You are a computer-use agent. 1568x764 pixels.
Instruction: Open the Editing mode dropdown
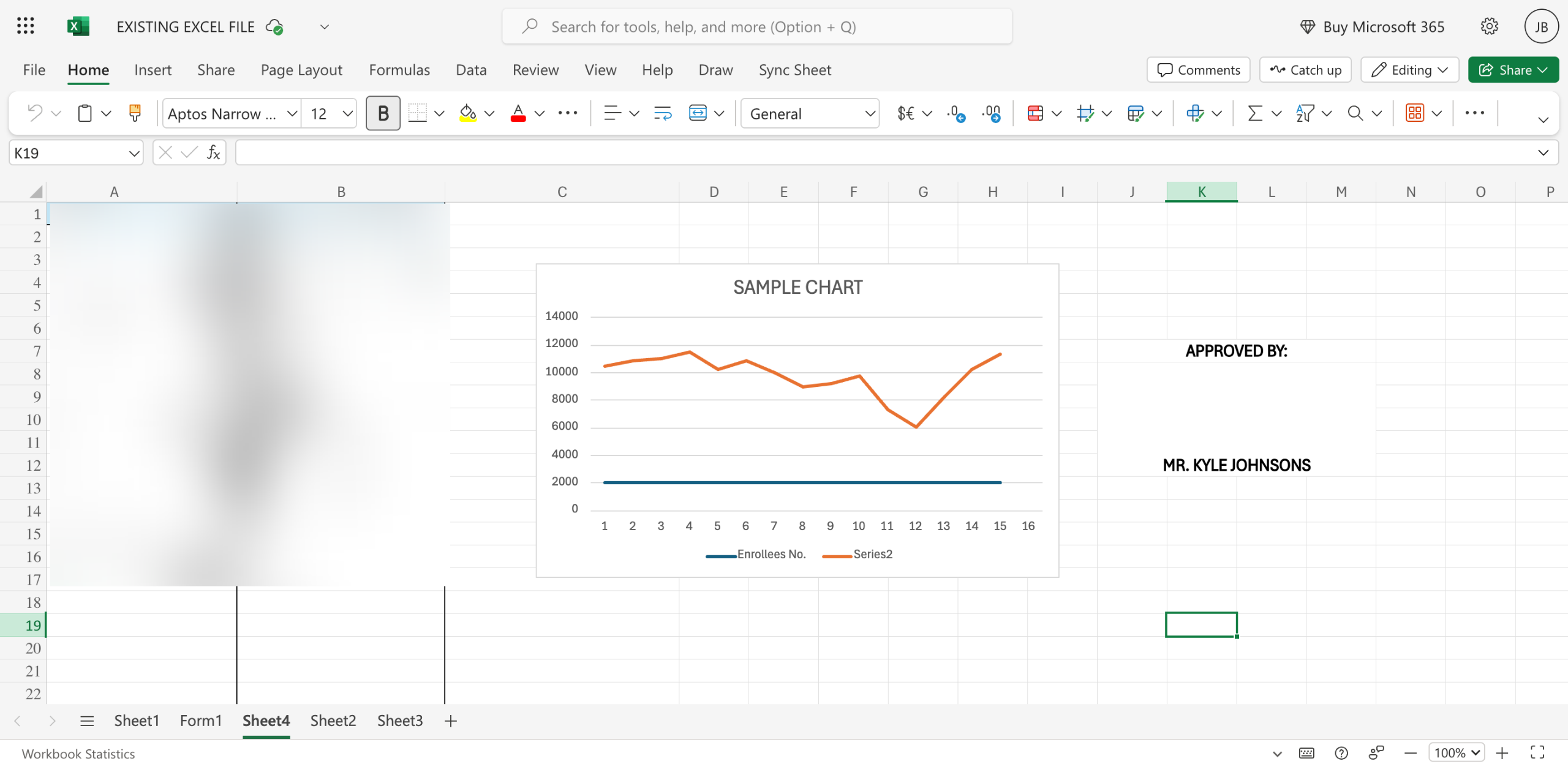coord(1409,70)
